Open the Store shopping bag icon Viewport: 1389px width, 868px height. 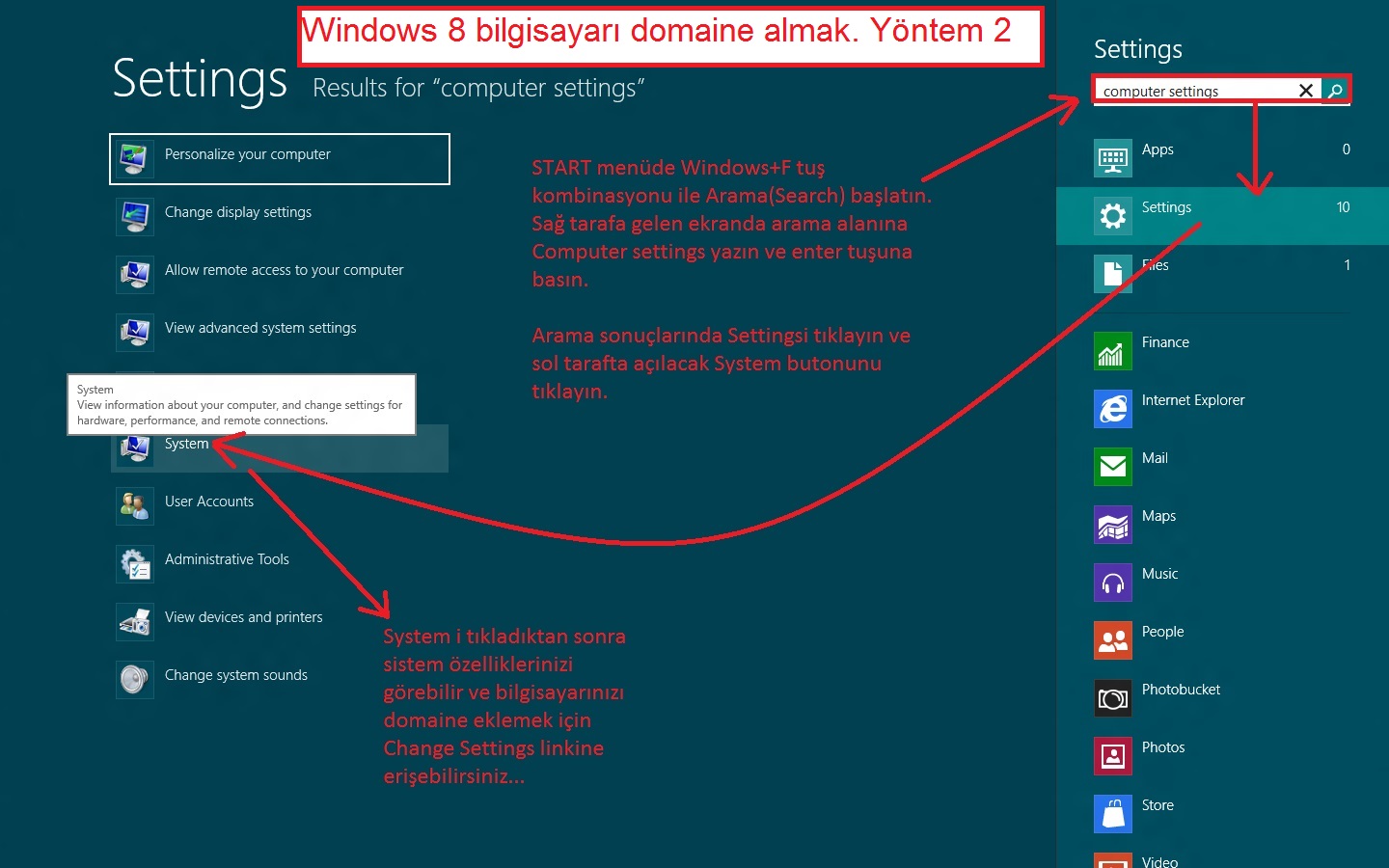1113,814
